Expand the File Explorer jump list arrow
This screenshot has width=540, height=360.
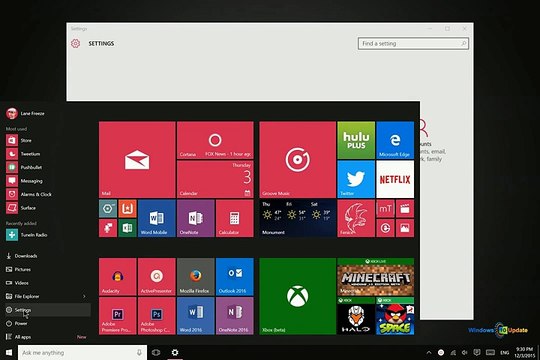pos(84,296)
